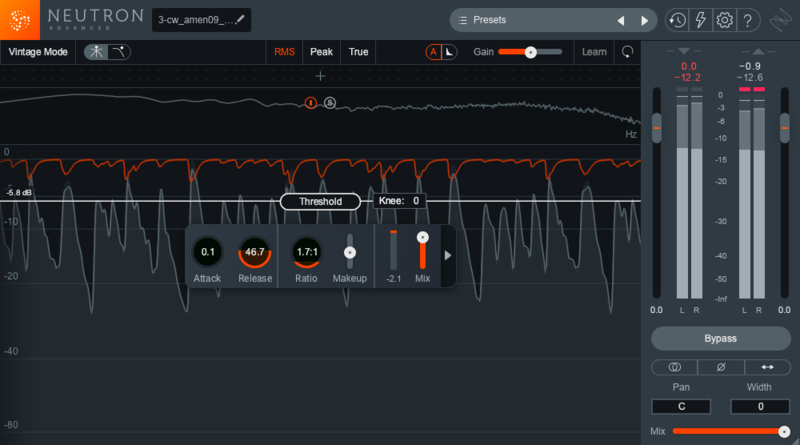Select RMS level detection mode
This screenshot has height=445, width=800.
(x=284, y=52)
